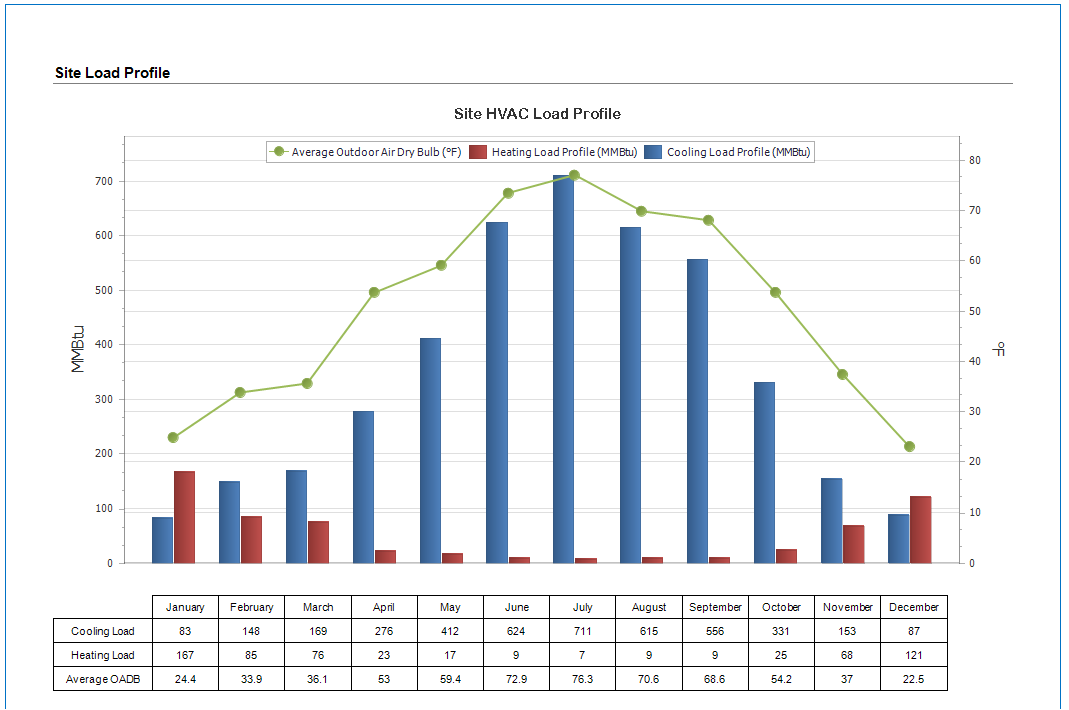
Task: Select the November heating load value 68
Action: click(847, 655)
